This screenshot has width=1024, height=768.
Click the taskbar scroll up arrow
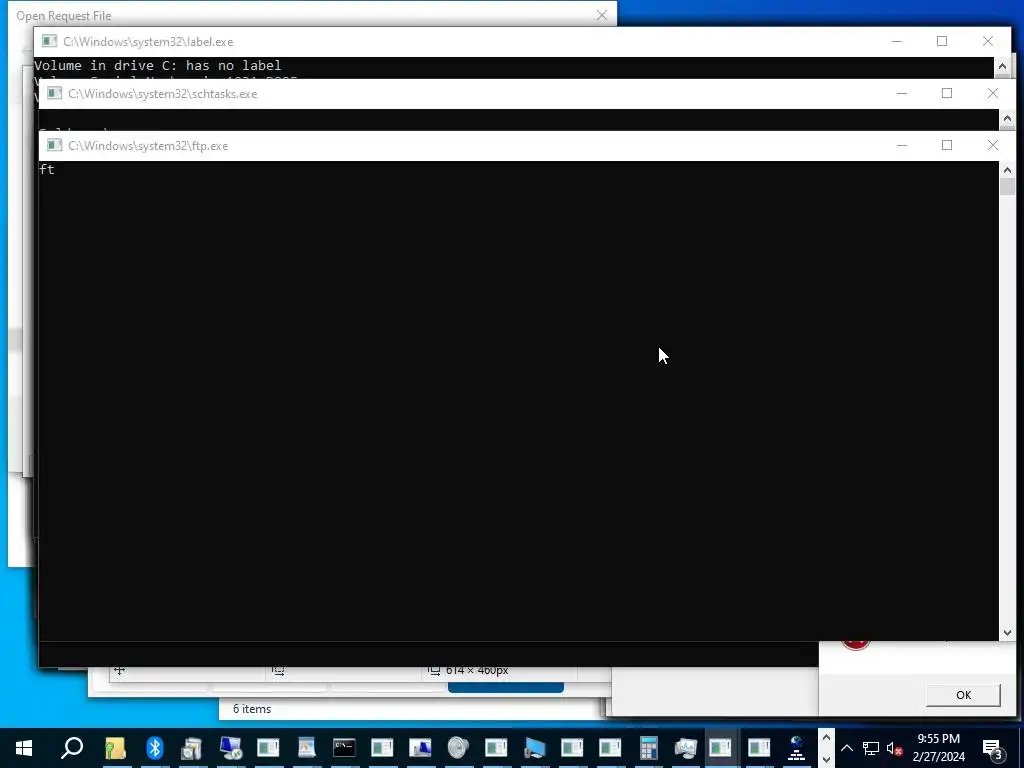point(825,738)
